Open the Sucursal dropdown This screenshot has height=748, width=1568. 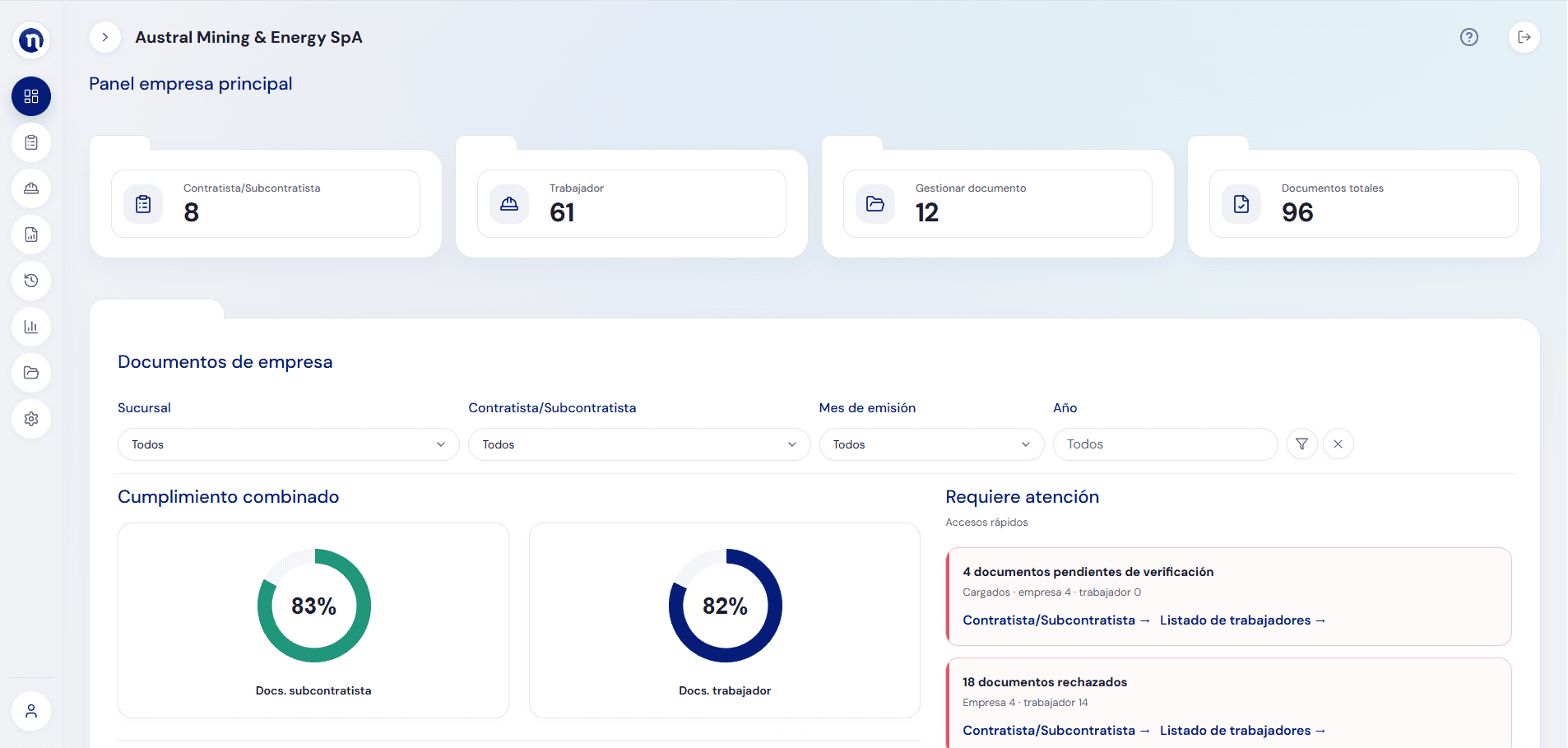289,444
